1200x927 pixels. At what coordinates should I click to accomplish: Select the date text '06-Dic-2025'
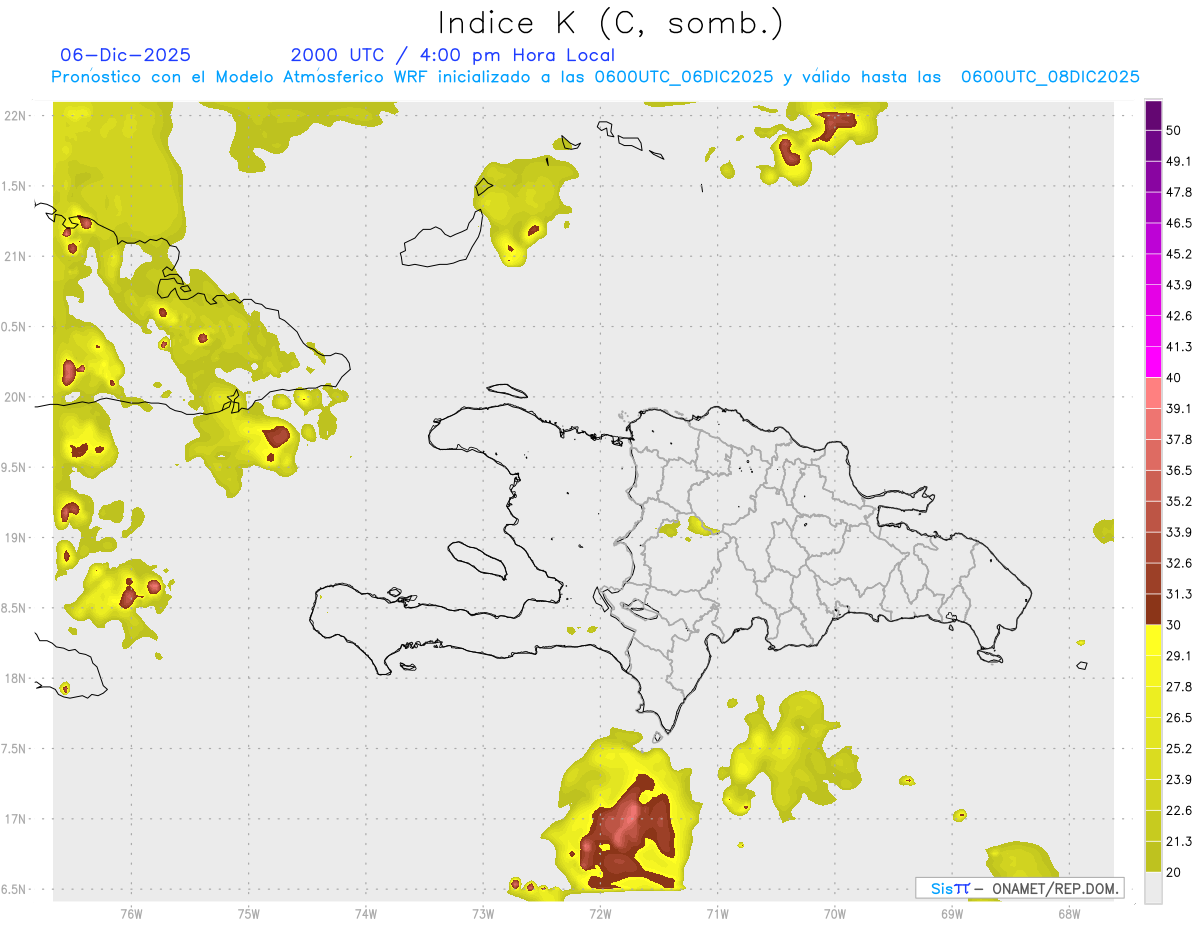click(126, 55)
